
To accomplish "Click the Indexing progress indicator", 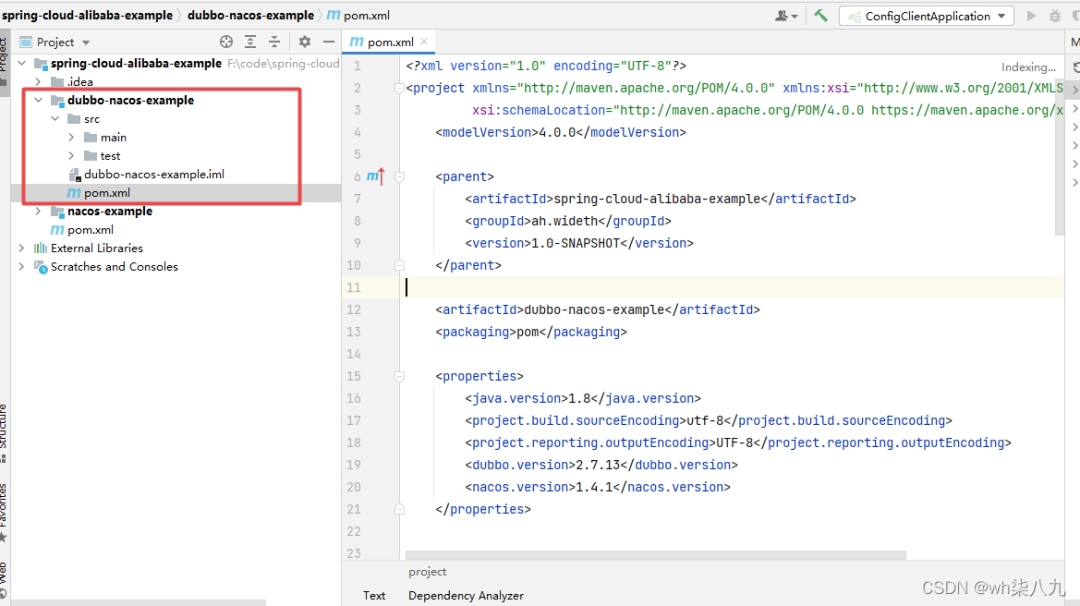I will click(1028, 66).
